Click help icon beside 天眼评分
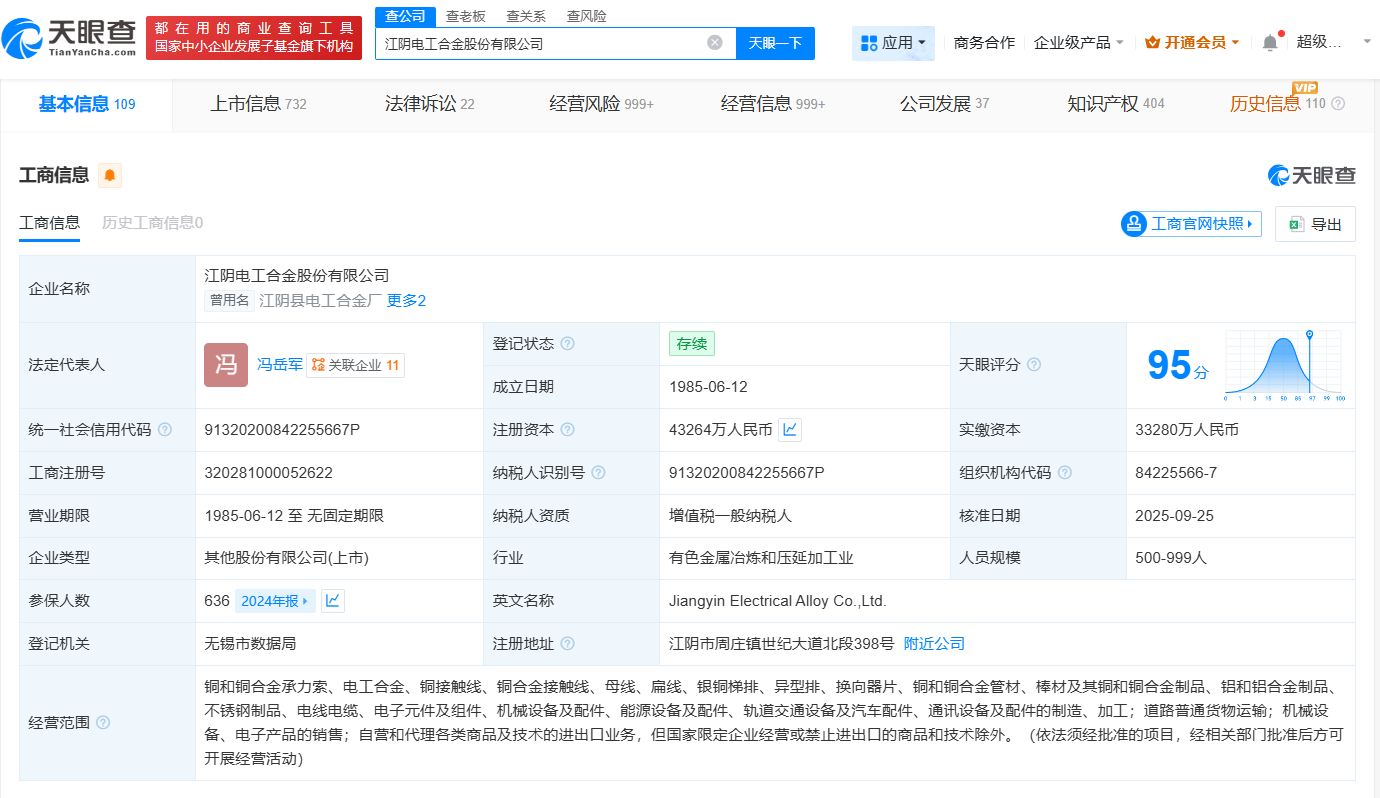Image resolution: width=1380 pixels, height=798 pixels. click(x=1034, y=365)
